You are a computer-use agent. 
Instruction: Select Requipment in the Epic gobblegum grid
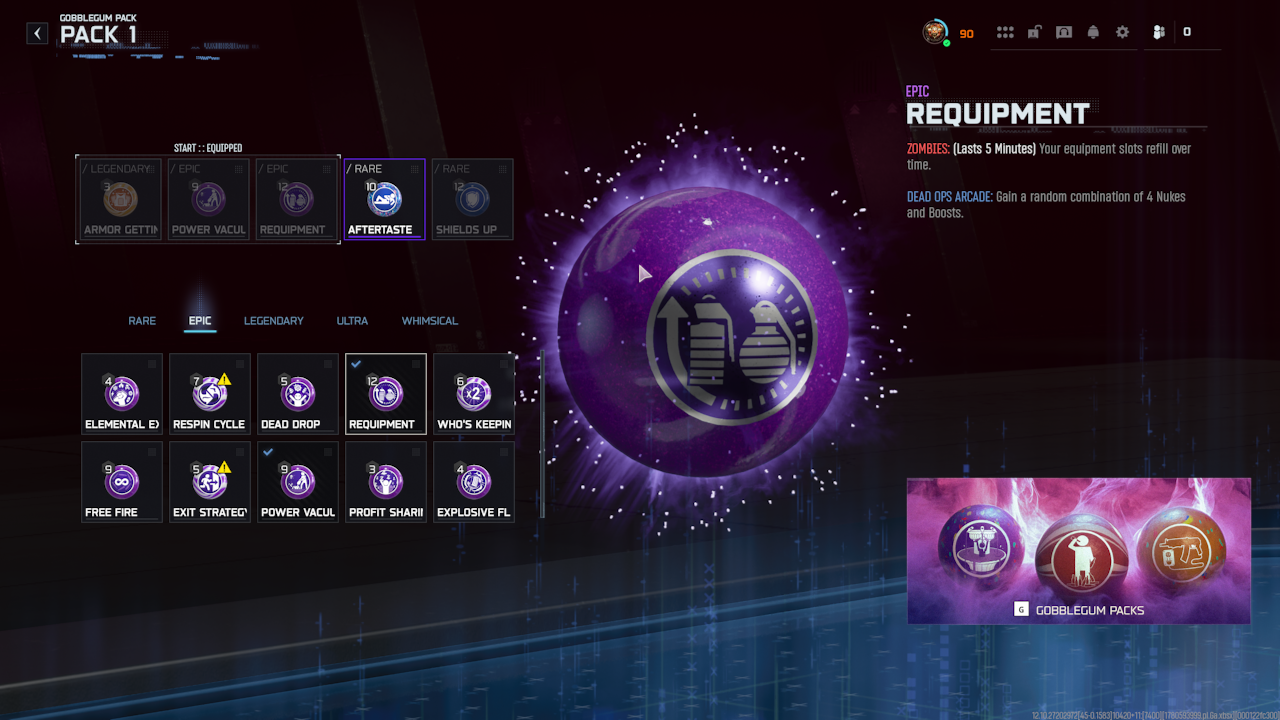tap(386, 394)
